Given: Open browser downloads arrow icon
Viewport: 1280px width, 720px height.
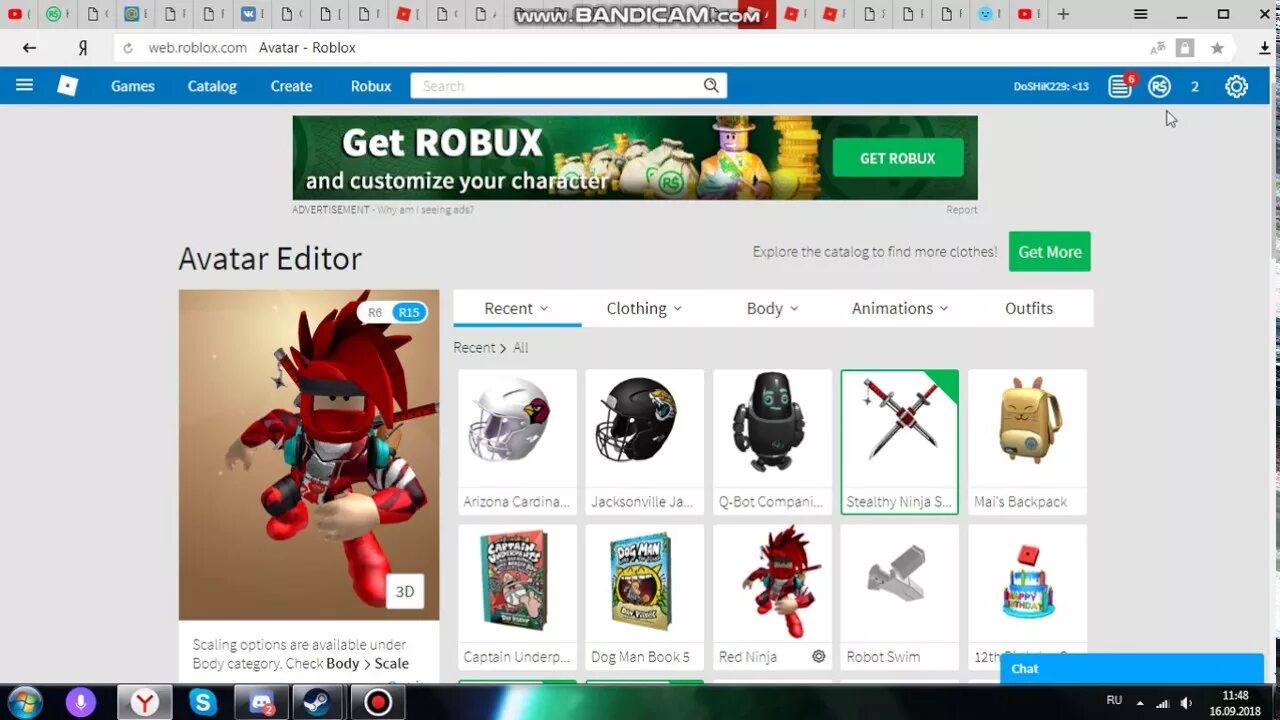Looking at the screenshot, I should (1265, 48).
